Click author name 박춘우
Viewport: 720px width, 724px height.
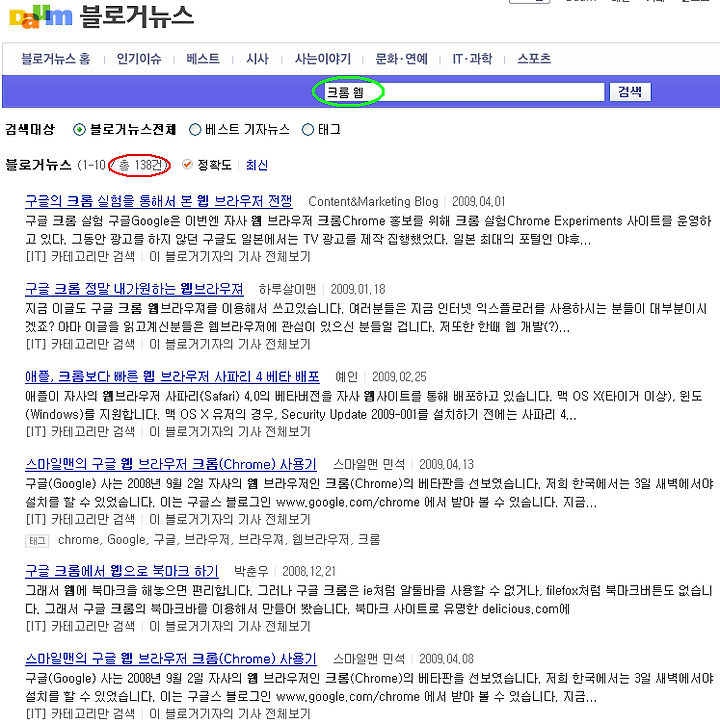point(251,572)
